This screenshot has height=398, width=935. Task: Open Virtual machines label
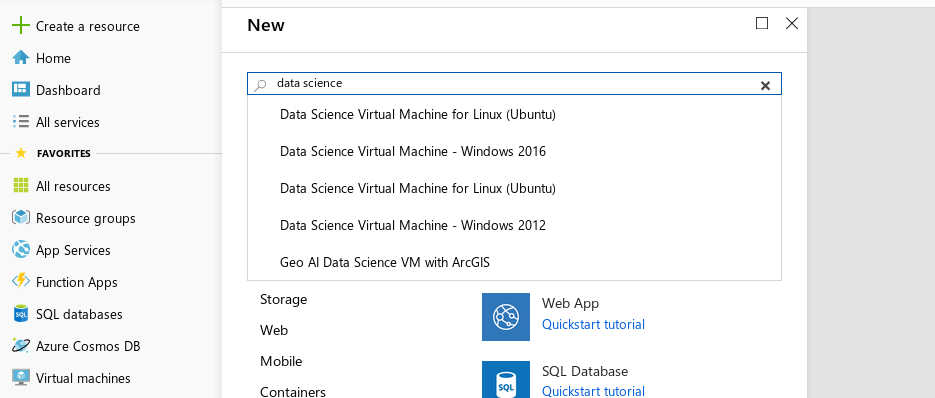point(83,378)
